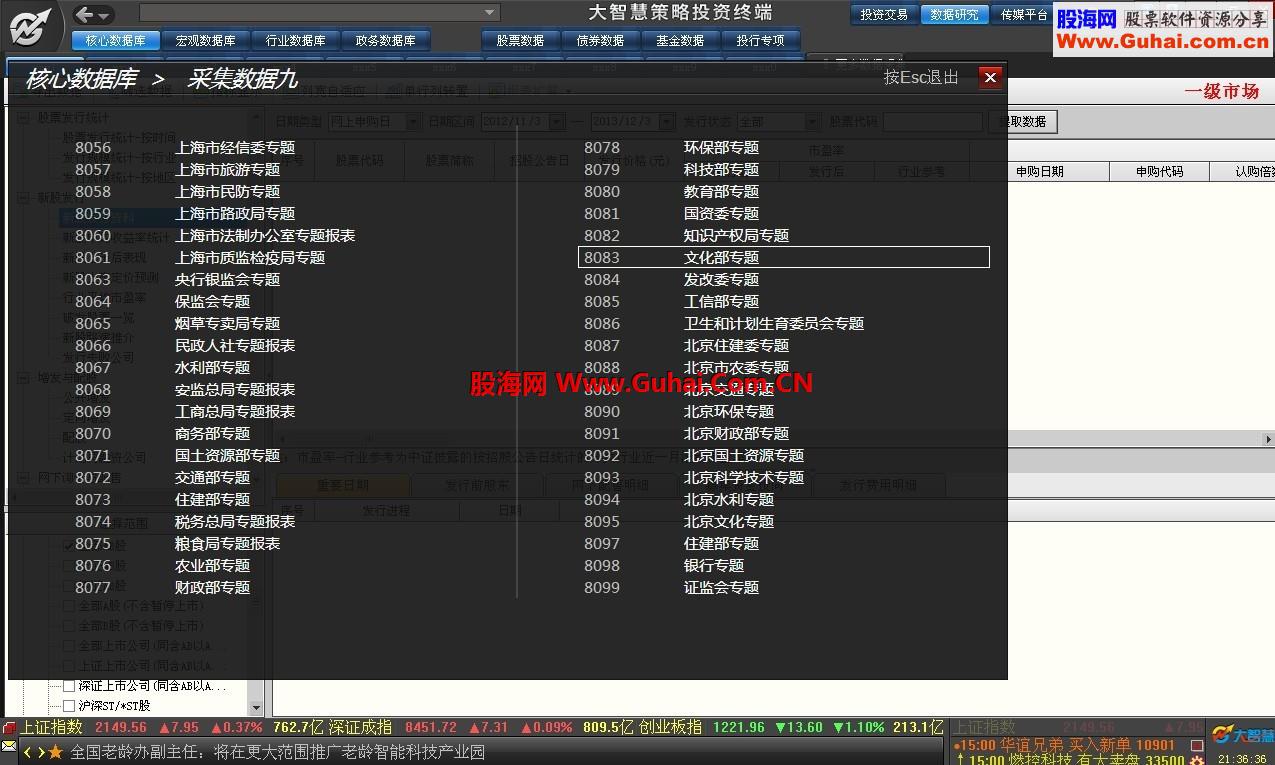Select 8084 发改委专题
1275x765 pixels.
point(672,279)
